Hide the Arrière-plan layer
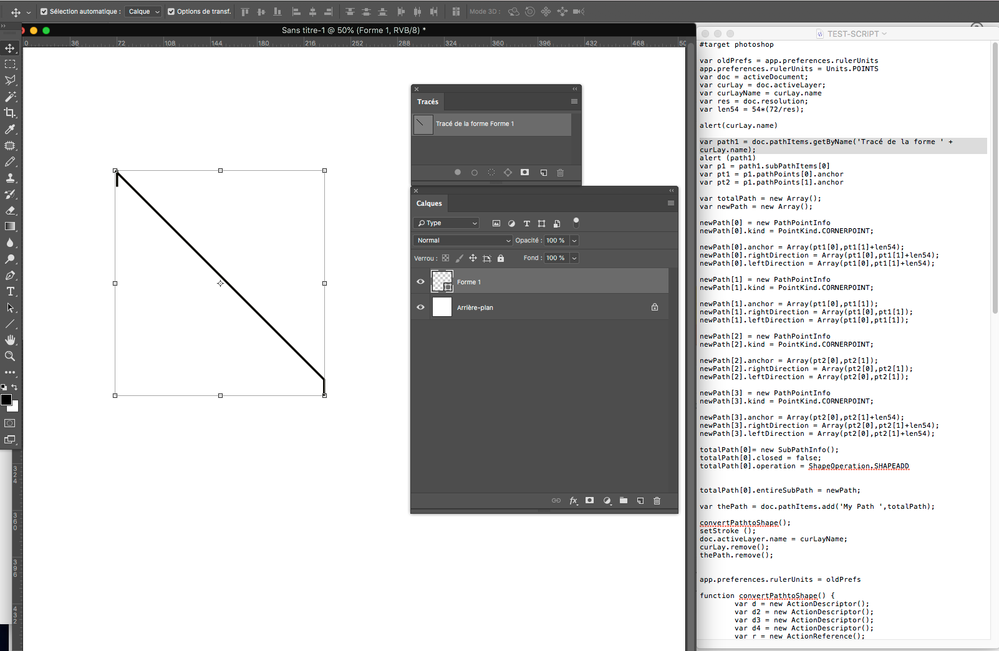 [x=420, y=307]
